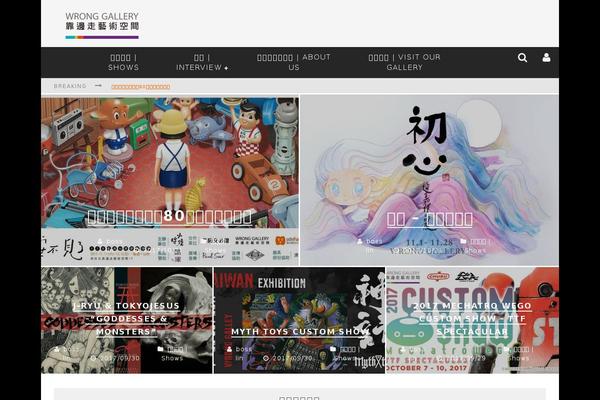Click clock date icon on Myth Toys post
The width and height of the screenshot is (600, 400).
pyautogui.click(x=266, y=358)
